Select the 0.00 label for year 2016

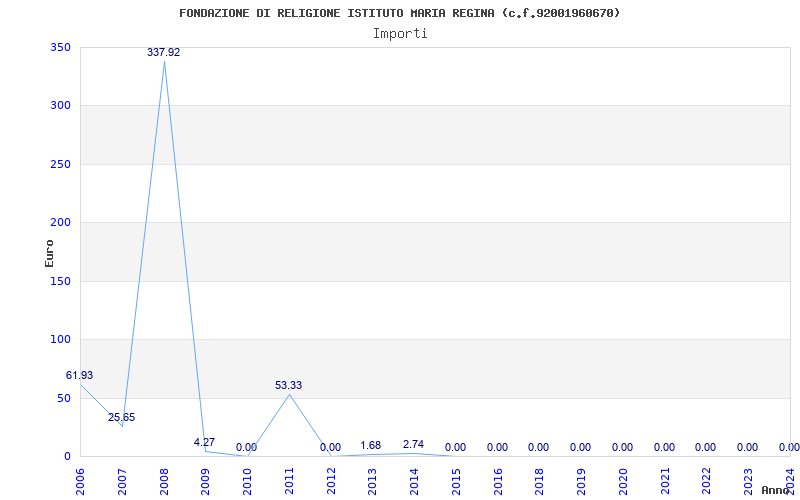(x=497, y=447)
